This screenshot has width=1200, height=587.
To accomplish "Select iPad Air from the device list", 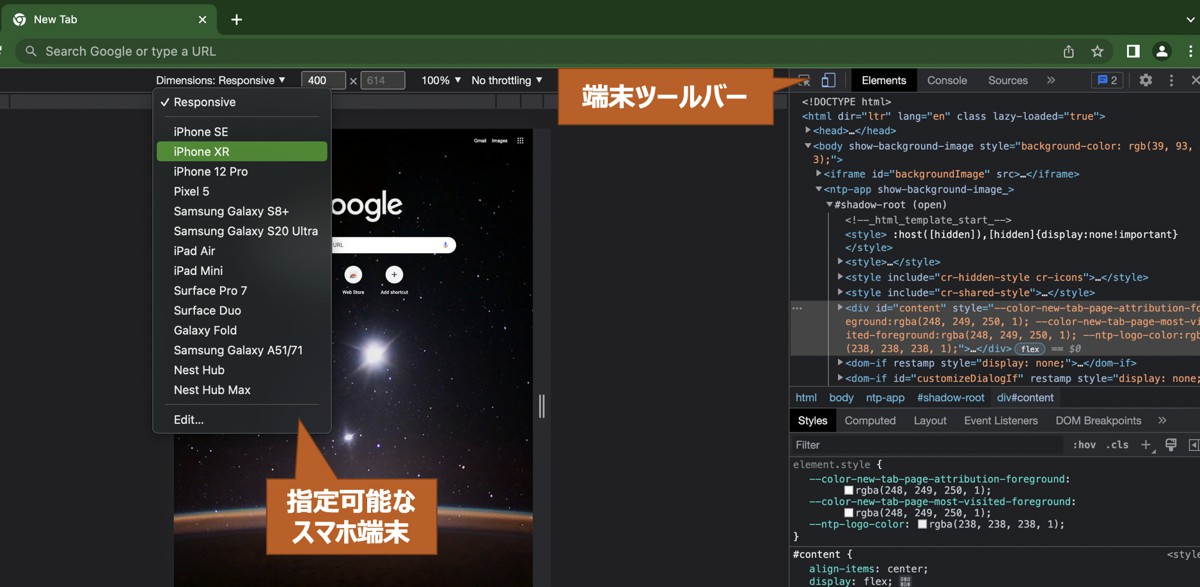I will click(193, 251).
